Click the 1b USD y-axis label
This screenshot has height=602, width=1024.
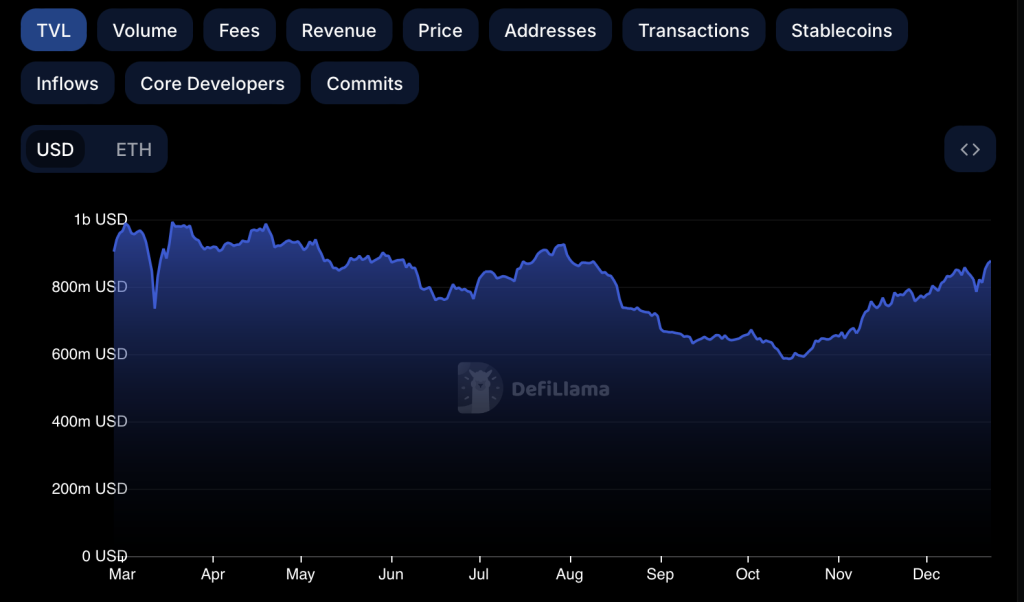point(100,219)
